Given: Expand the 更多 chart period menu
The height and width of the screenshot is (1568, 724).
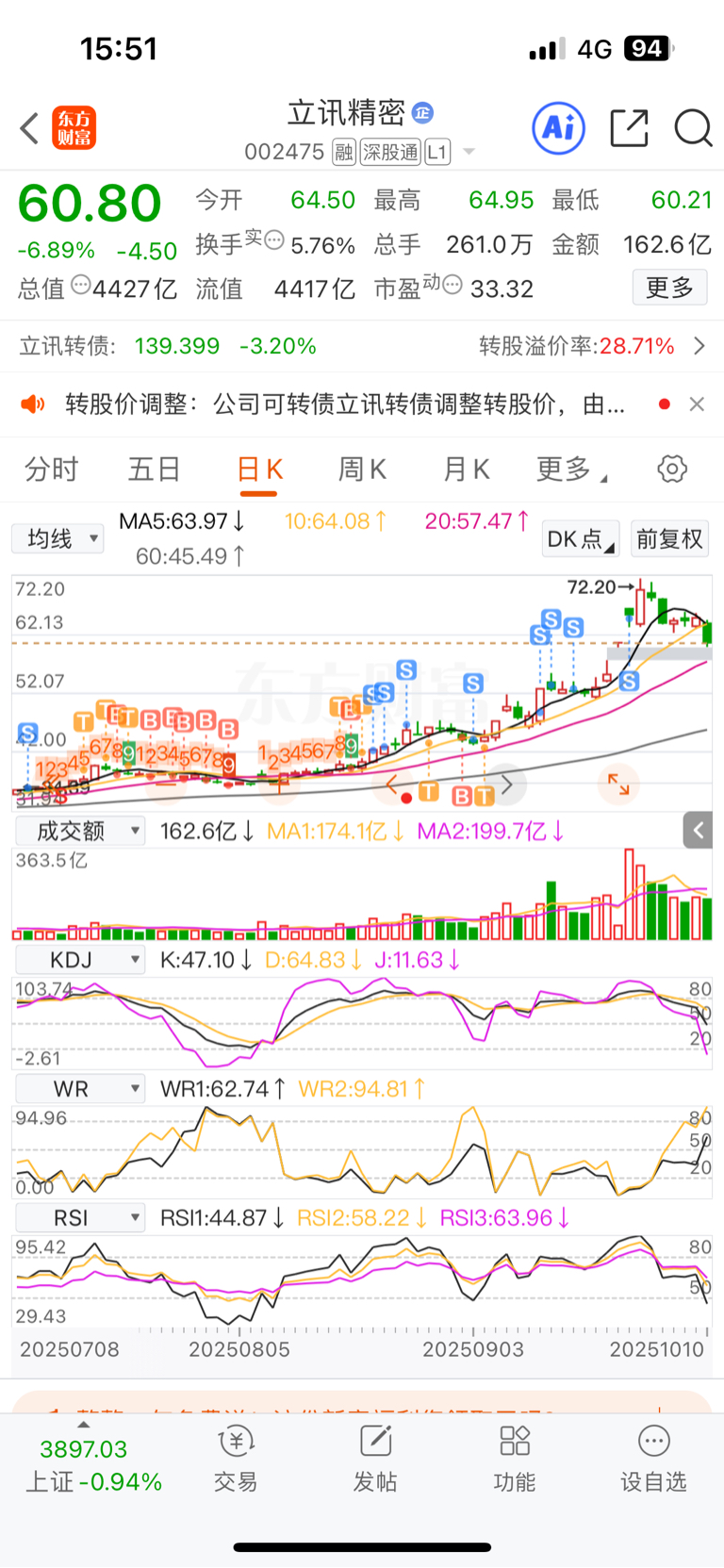Looking at the screenshot, I should pos(570,469).
